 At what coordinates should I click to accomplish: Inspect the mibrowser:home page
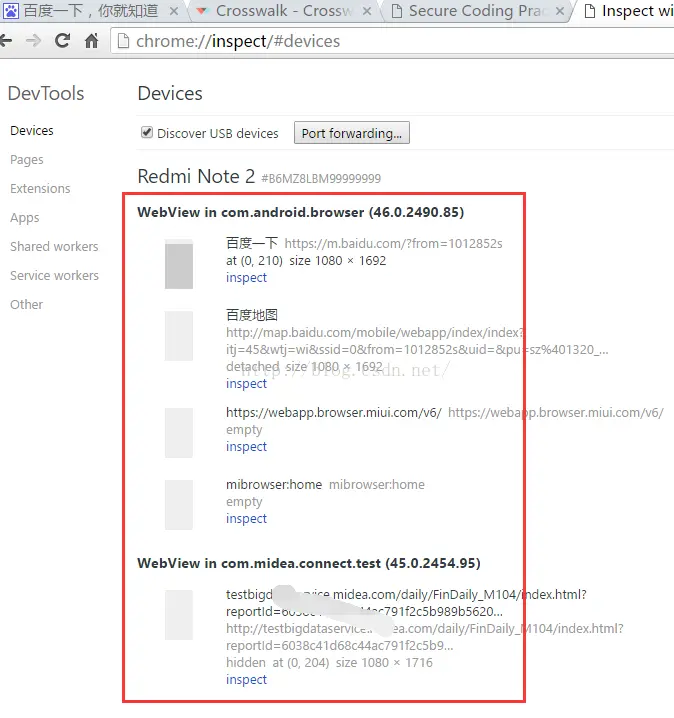(x=246, y=518)
